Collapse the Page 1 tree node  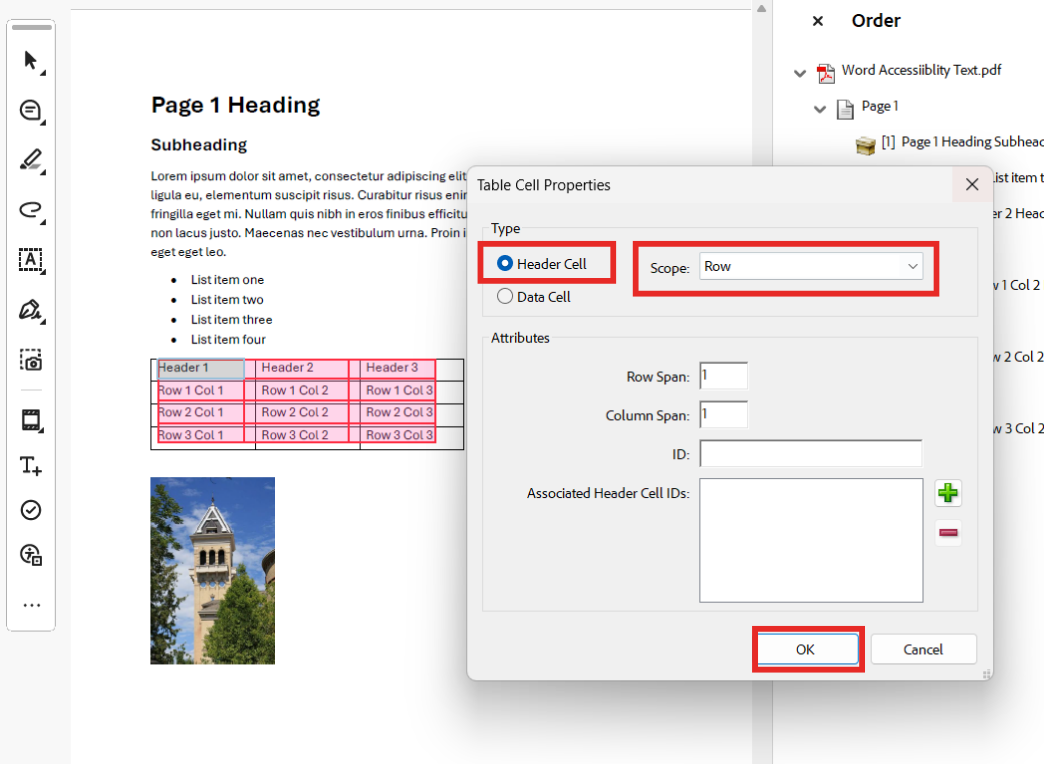pyautogui.click(x=820, y=109)
